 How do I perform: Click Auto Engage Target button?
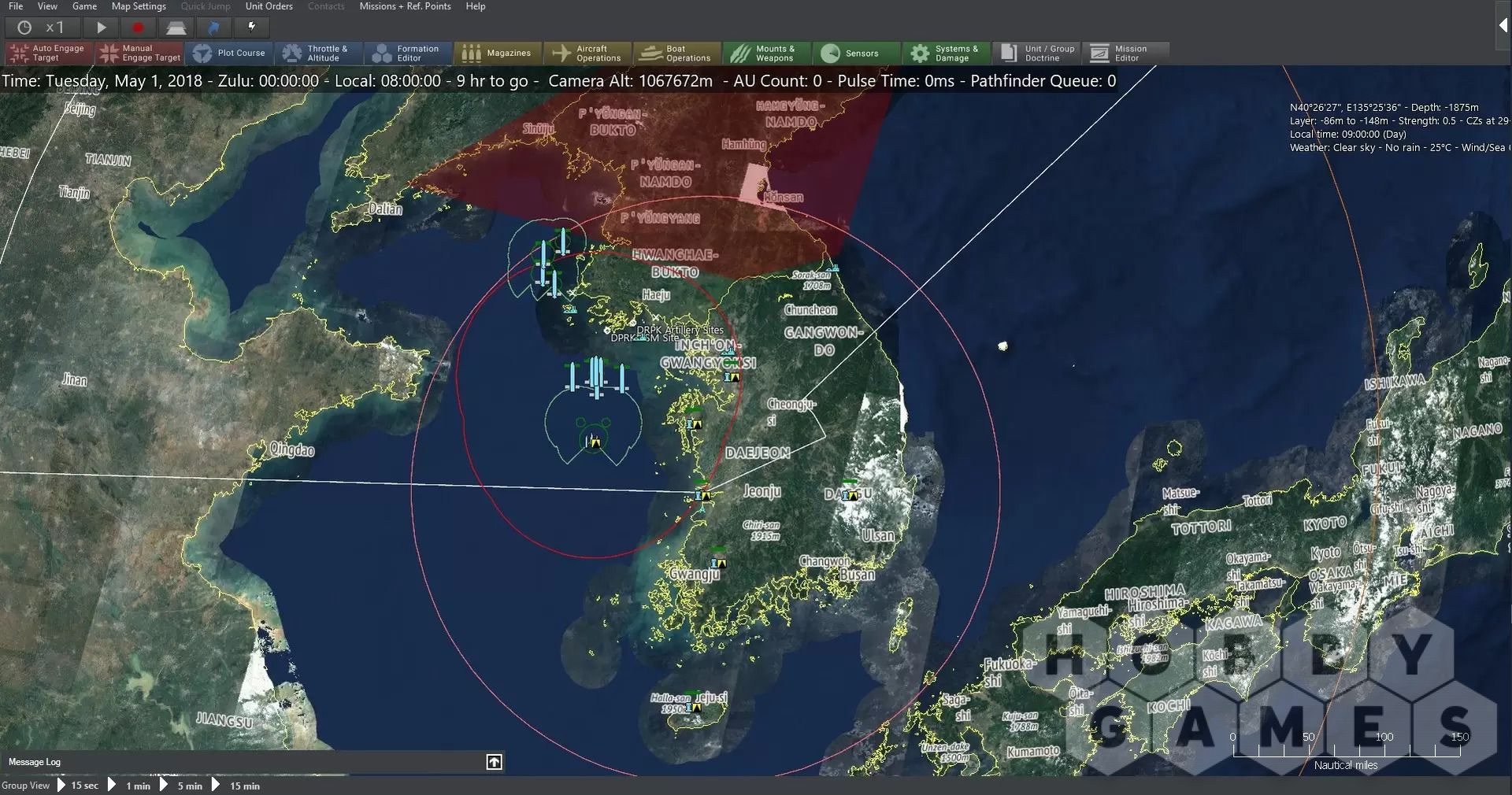pos(49,53)
